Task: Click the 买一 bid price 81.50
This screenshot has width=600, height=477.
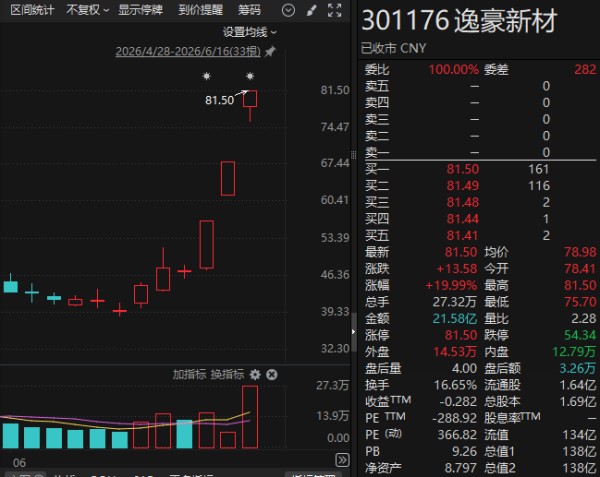Action: (x=463, y=169)
